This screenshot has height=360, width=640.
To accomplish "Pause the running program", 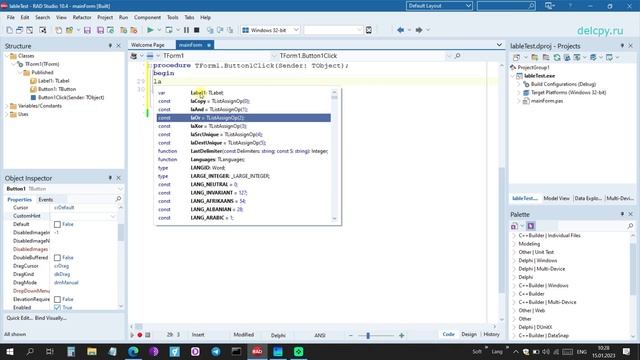I will (187, 30).
